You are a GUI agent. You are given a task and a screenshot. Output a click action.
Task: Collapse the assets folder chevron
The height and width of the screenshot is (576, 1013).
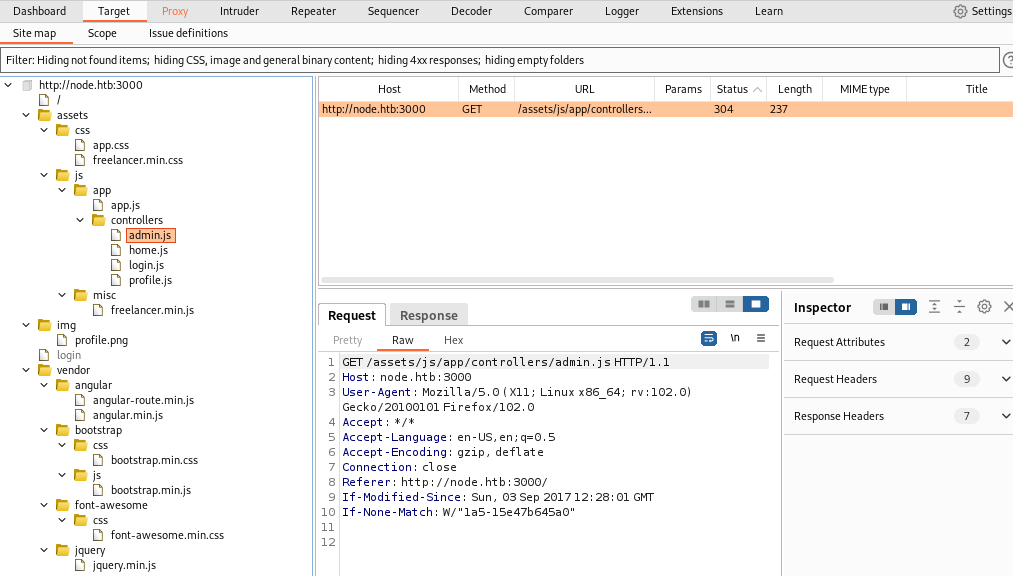click(x=26, y=115)
